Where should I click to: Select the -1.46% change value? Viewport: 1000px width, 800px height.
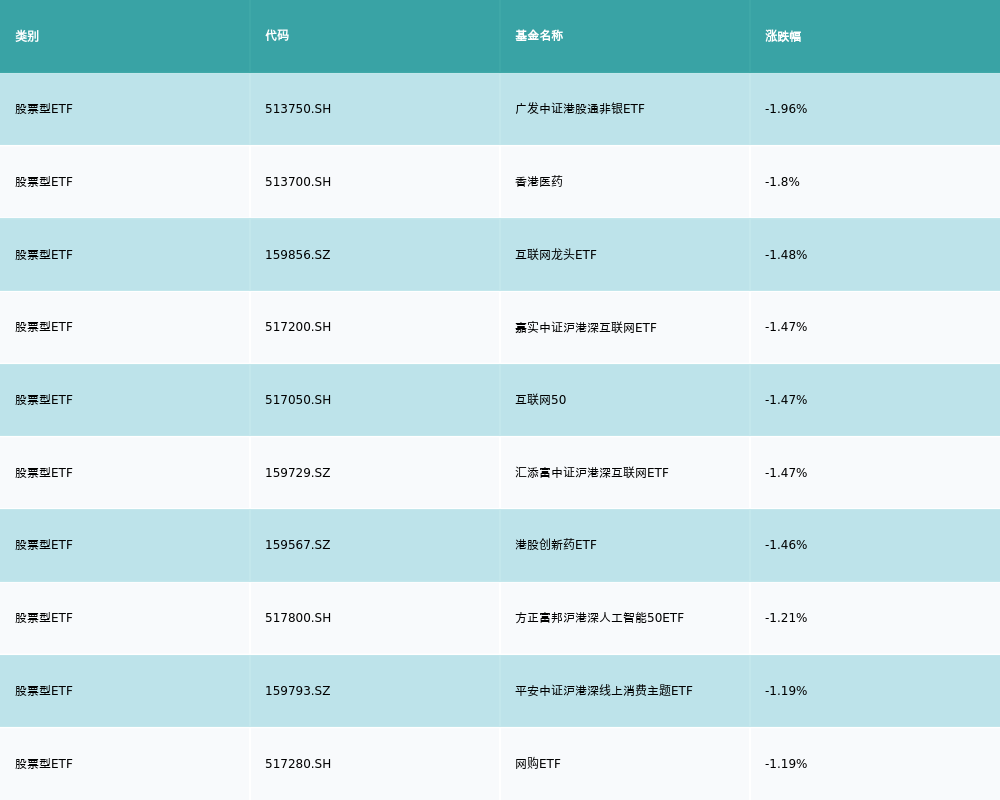click(786, 545)
